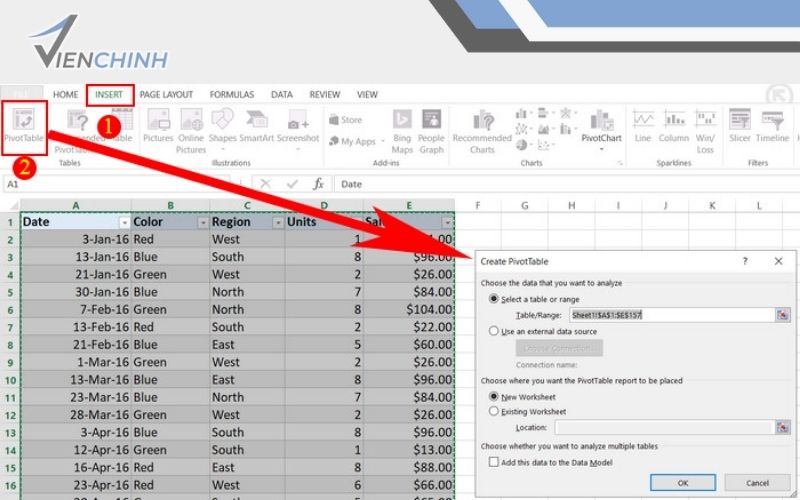The width and height of the screenshot is (800, 500).
Task: Close the Create PivotTable dialog
Action: coord(779,261)
